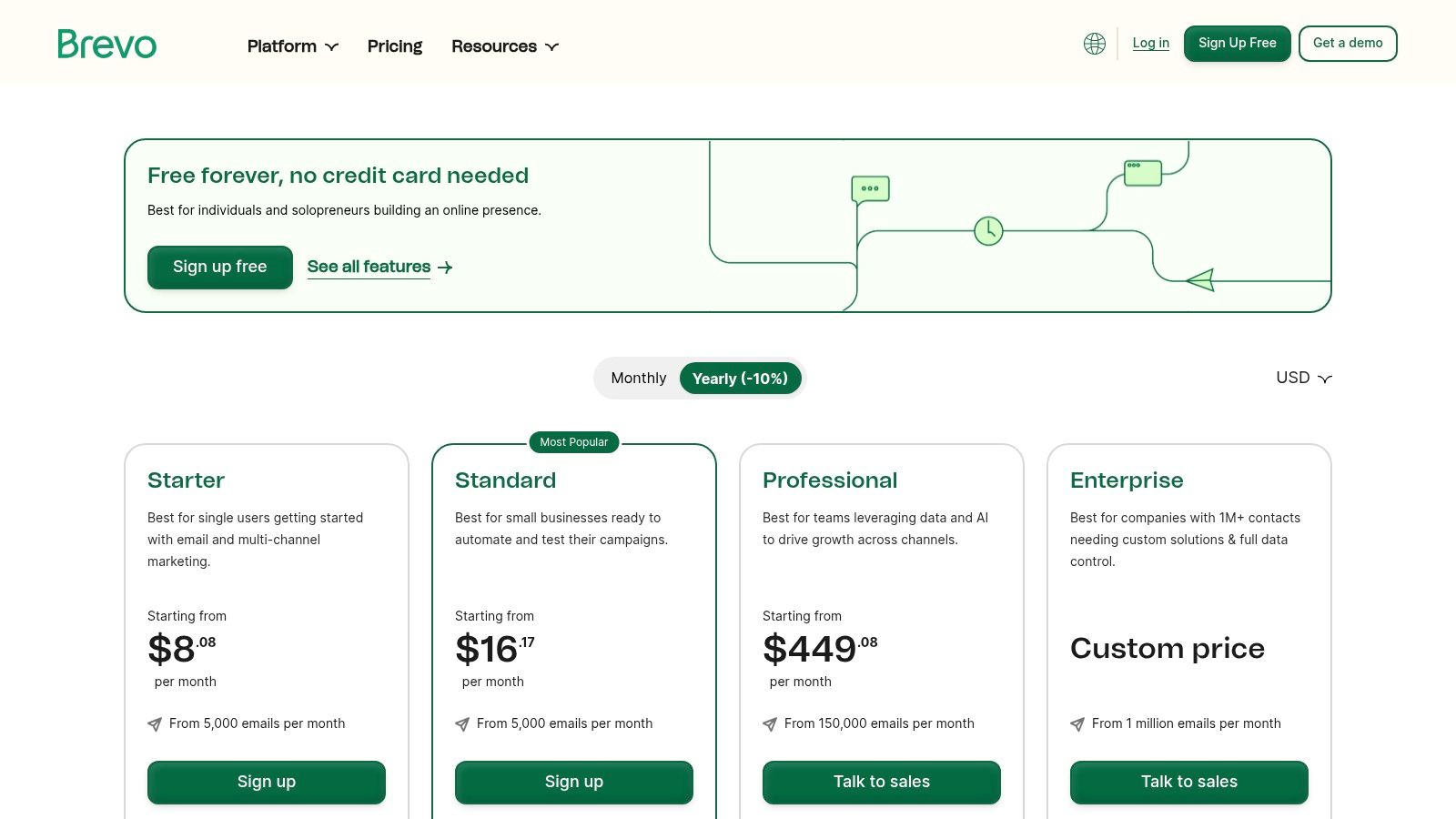The height and width of the screenshot is (819, 1456).
Task: Click the Most Popular badge
Action: pos(574,442)
